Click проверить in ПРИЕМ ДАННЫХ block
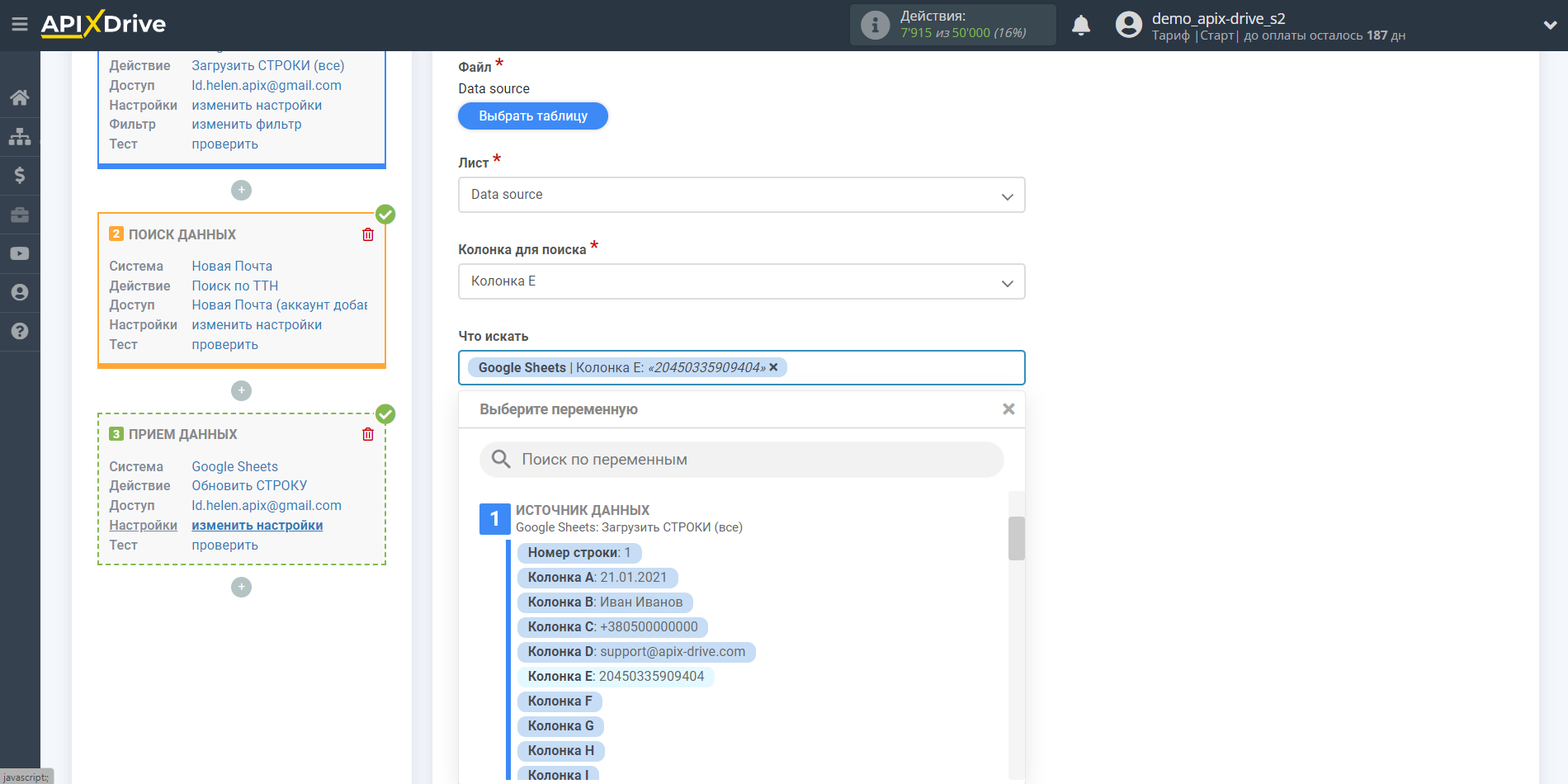The image size is (1568, 784). click(225, 545)
